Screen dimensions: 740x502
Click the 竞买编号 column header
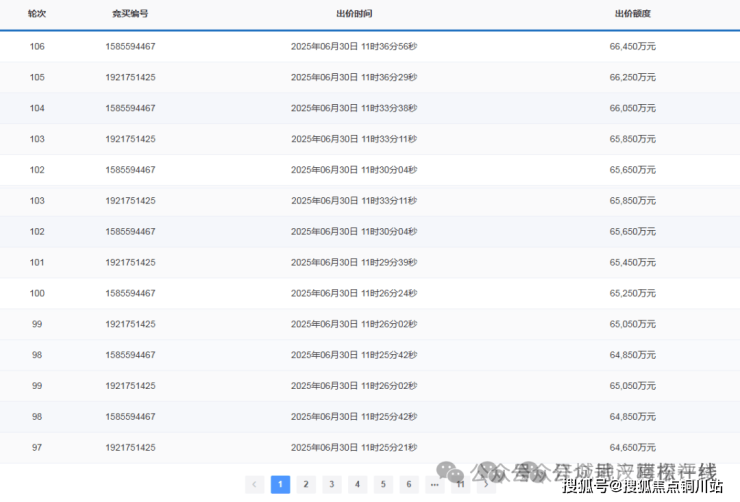point(130,15)
